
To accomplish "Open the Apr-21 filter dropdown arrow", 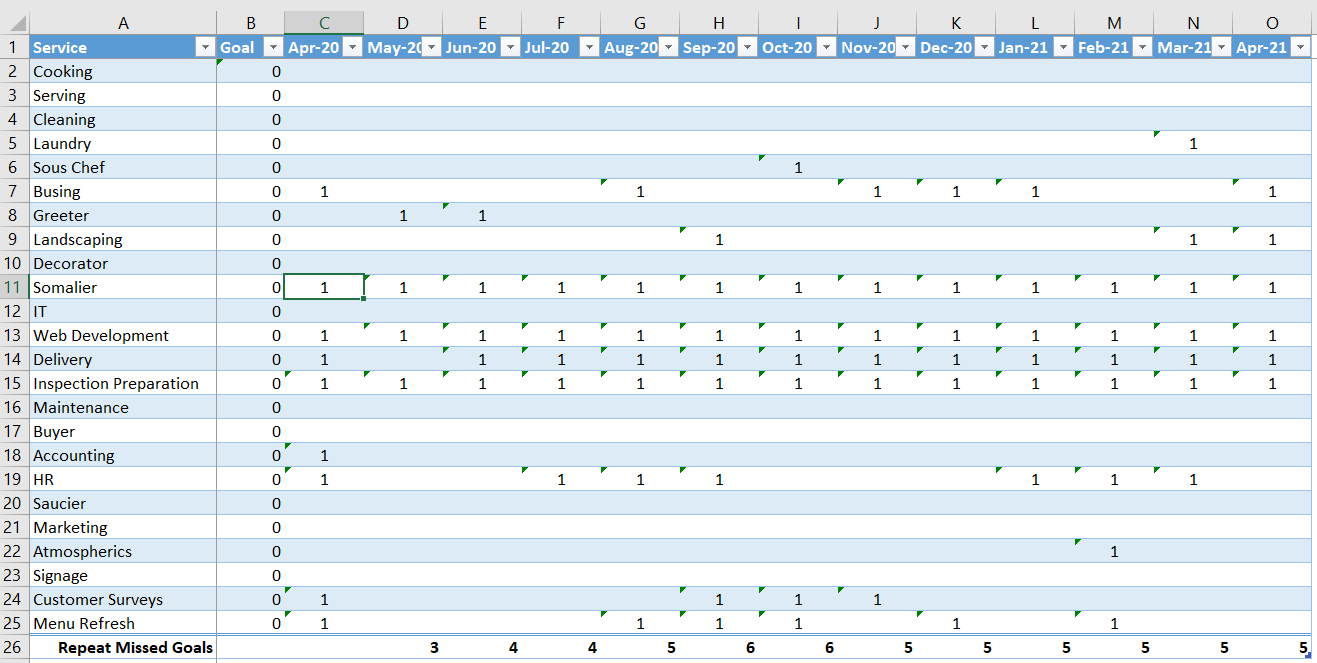I will [x=1300, y=47].
